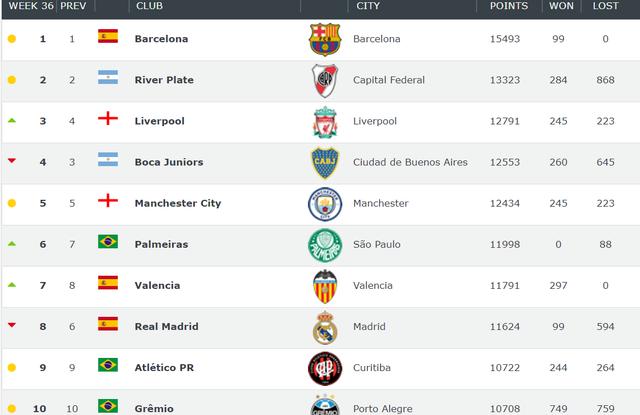Open the Manchester City club name link
Image resolution: width=640 pixels, height=415 pixels.
click(177, 203)
